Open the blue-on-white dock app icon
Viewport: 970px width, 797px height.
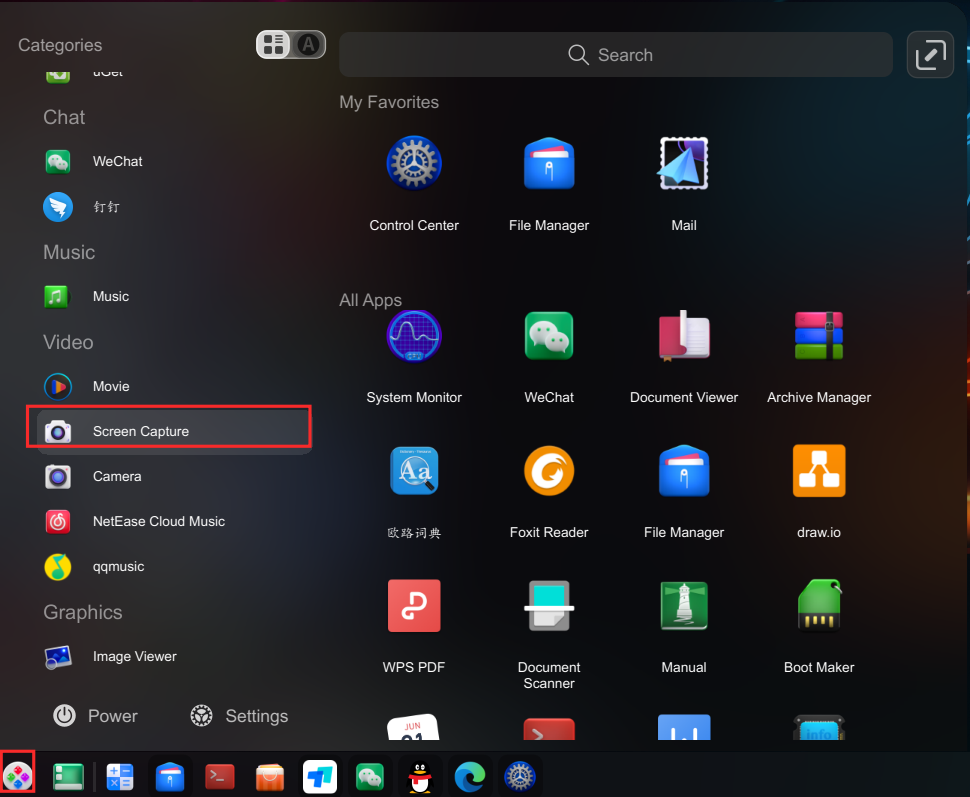point(320,777)
